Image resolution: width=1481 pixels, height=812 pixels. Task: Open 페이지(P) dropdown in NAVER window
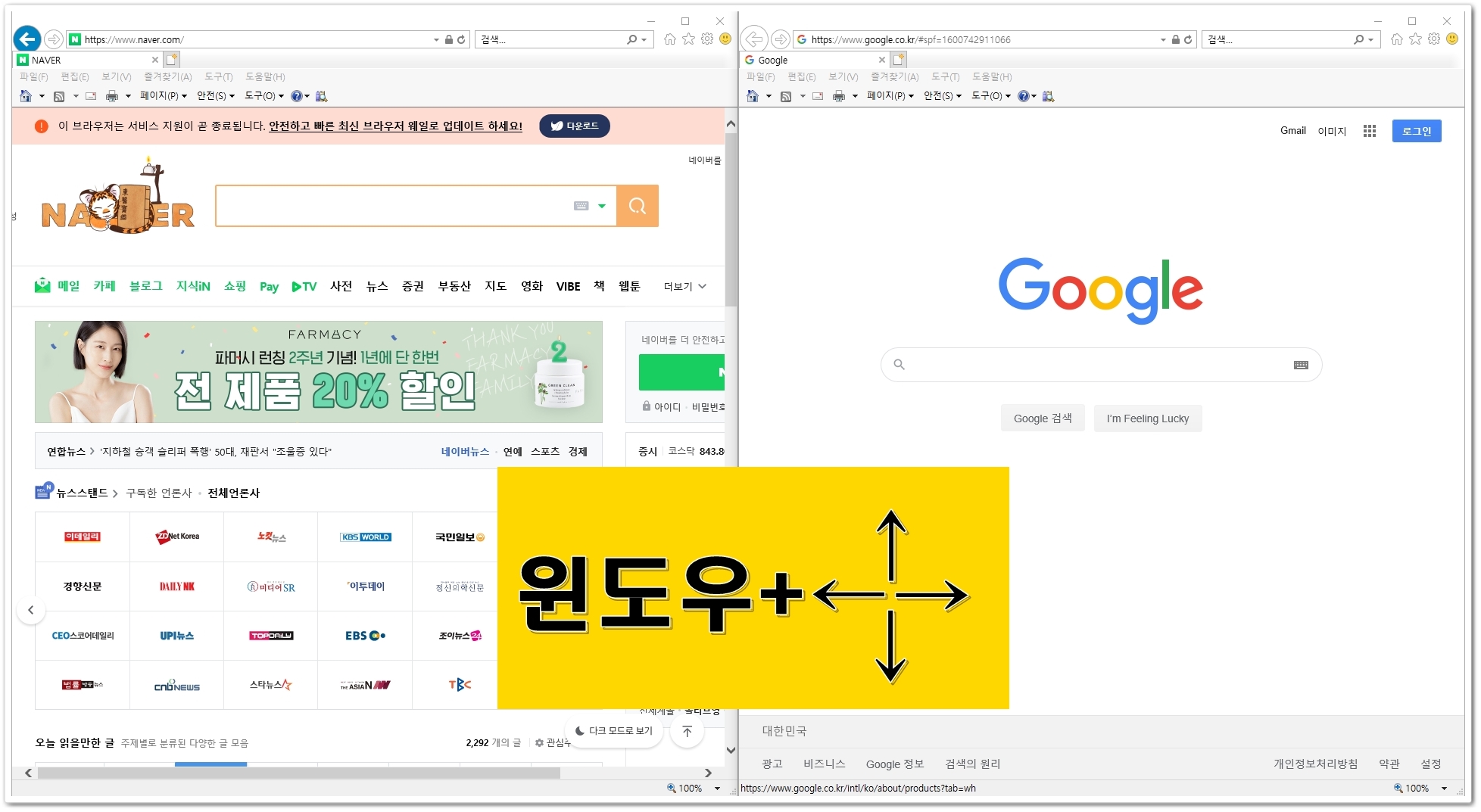[164, 96]
